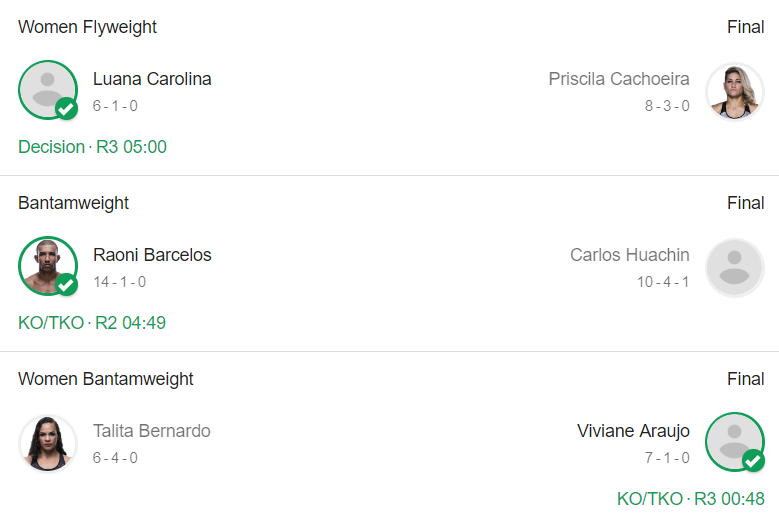Image resolution: width=779 pixels, height=518 pixels.
Task: Select Carlos Huachin name text
Action: [630, 255]
